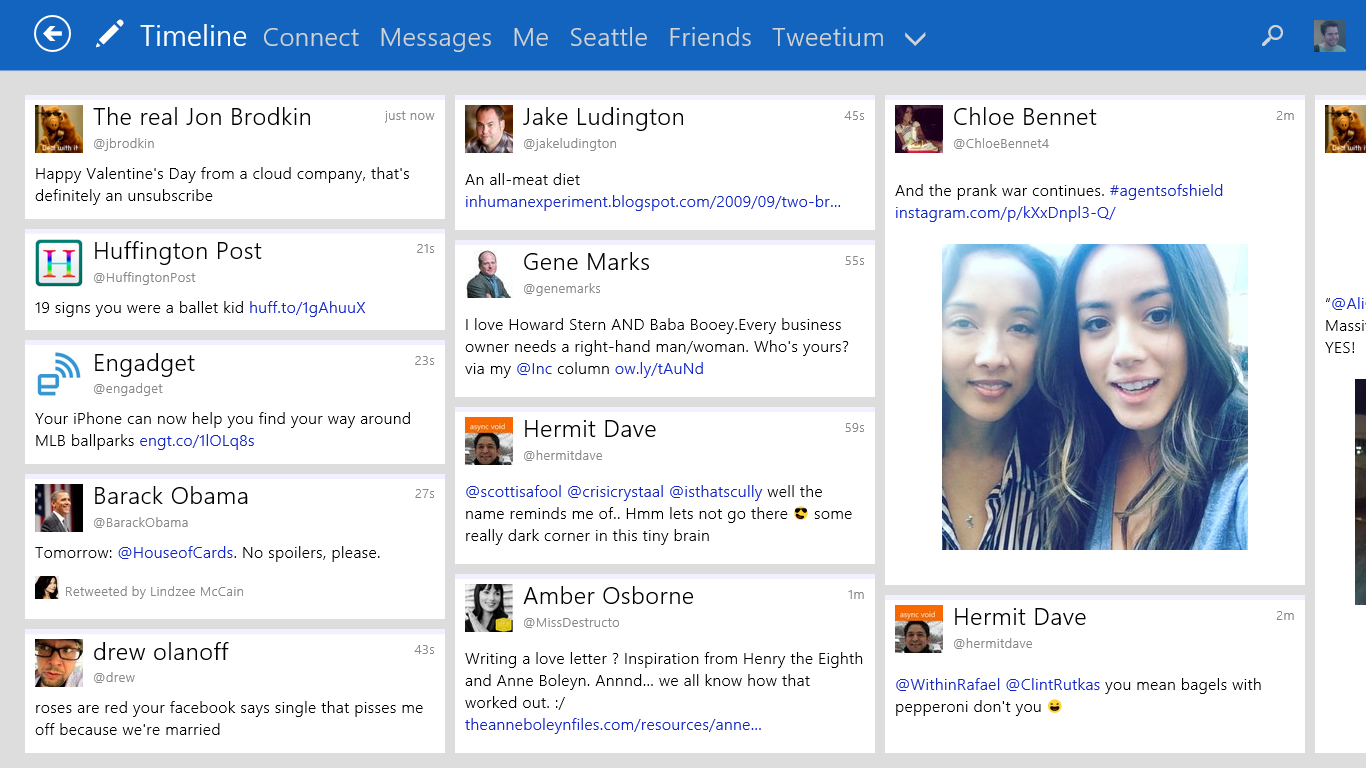Click Amber Osborne's profile avatar

point(489,608)
